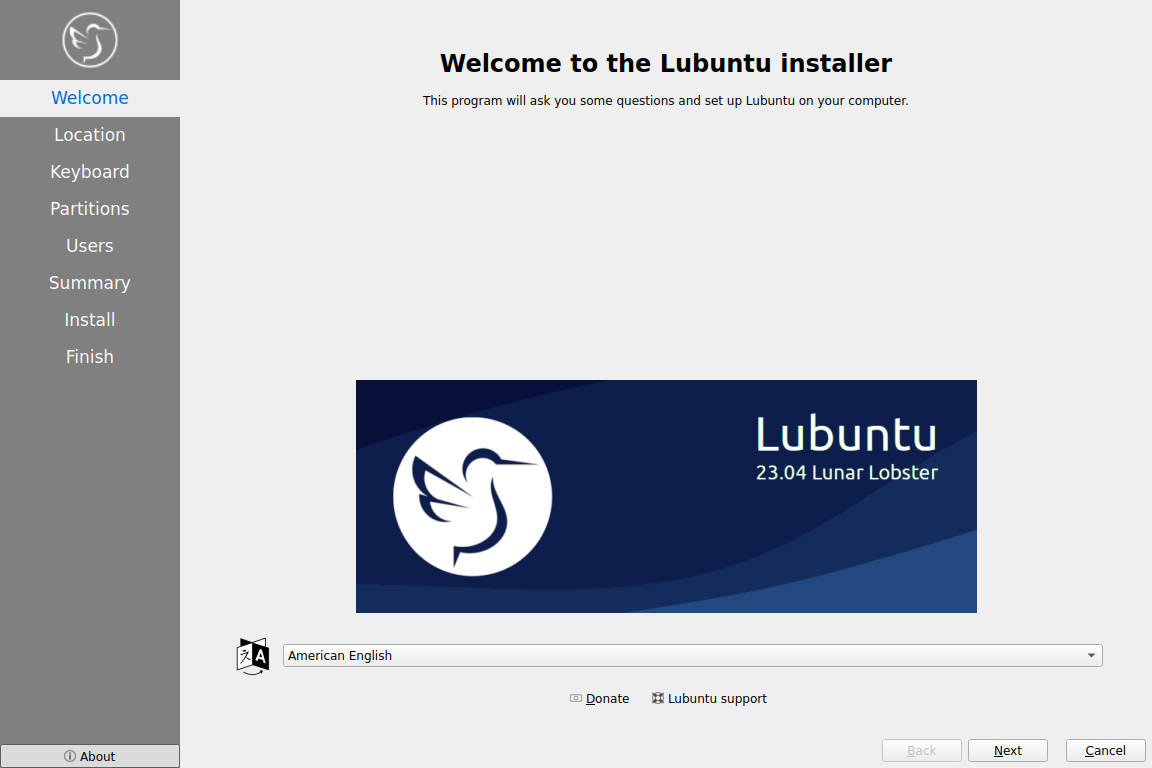Click the Lubuntu hummingbird logo in sidebar

click(x=90, y=40)
